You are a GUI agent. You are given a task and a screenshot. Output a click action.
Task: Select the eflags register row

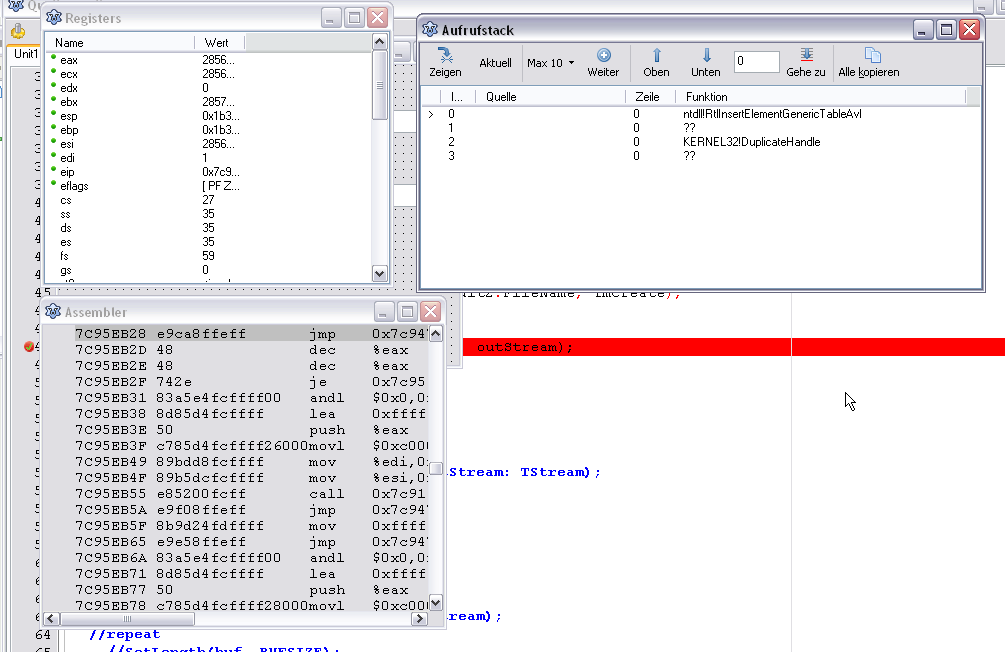76,186
